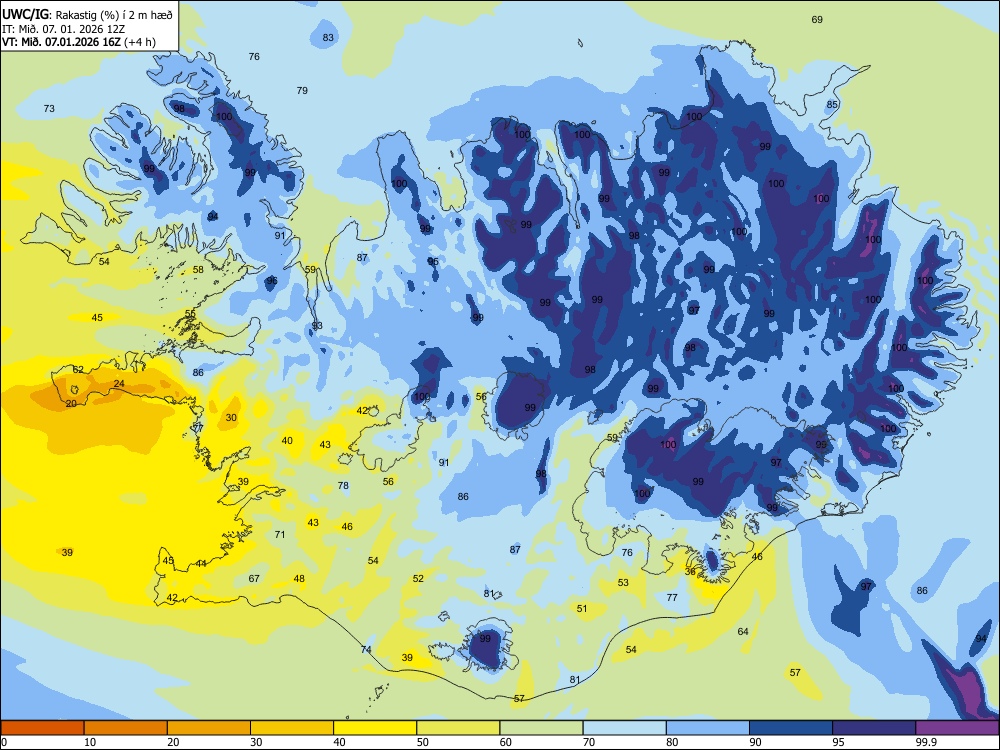Select the 95–99.9 navy legend swatch
Screen dimensions: 1000x750
(x=874, y=728)
